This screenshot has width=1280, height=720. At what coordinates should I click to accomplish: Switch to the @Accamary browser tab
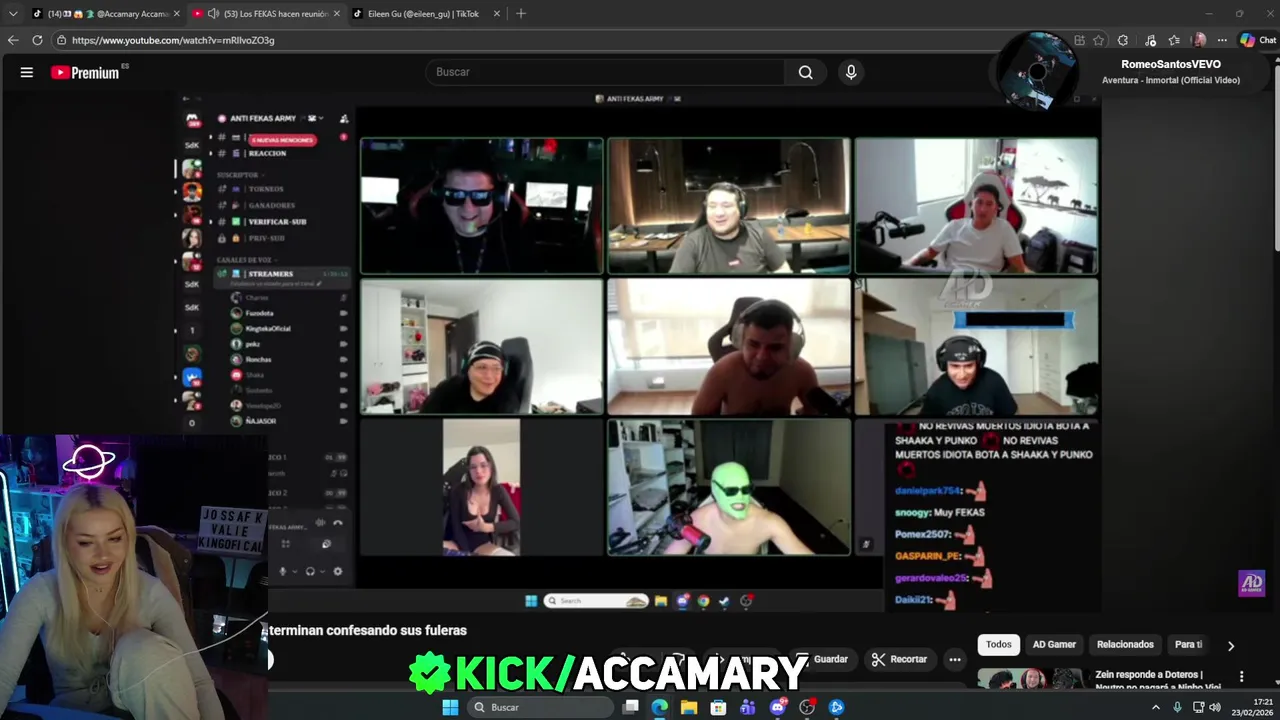pos(105,13)
